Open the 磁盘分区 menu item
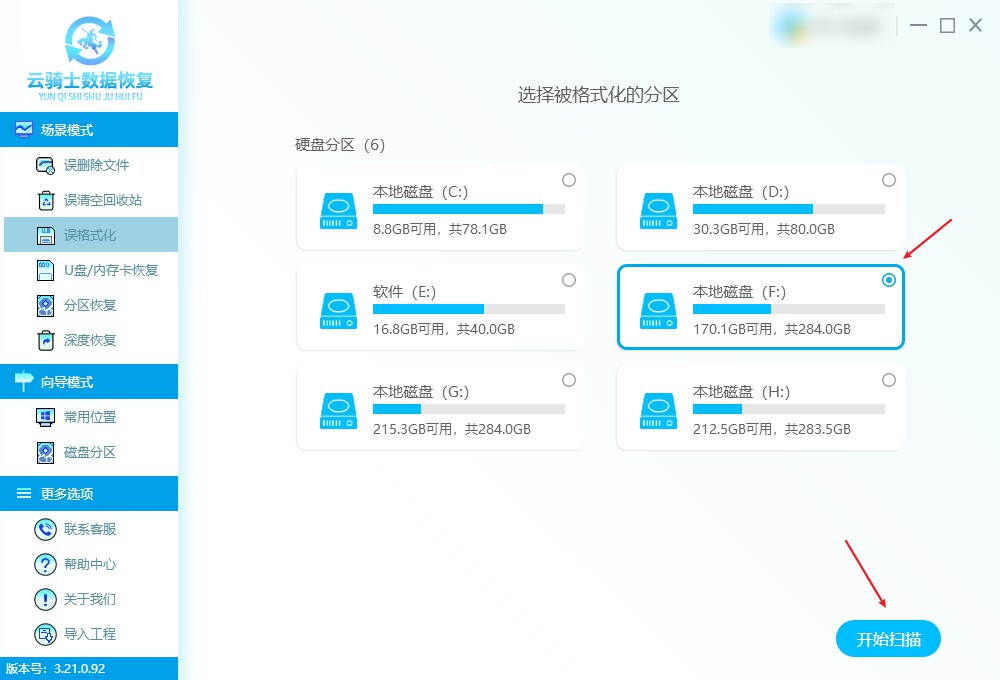1000x680 pixels. click(x=89, y=452)
